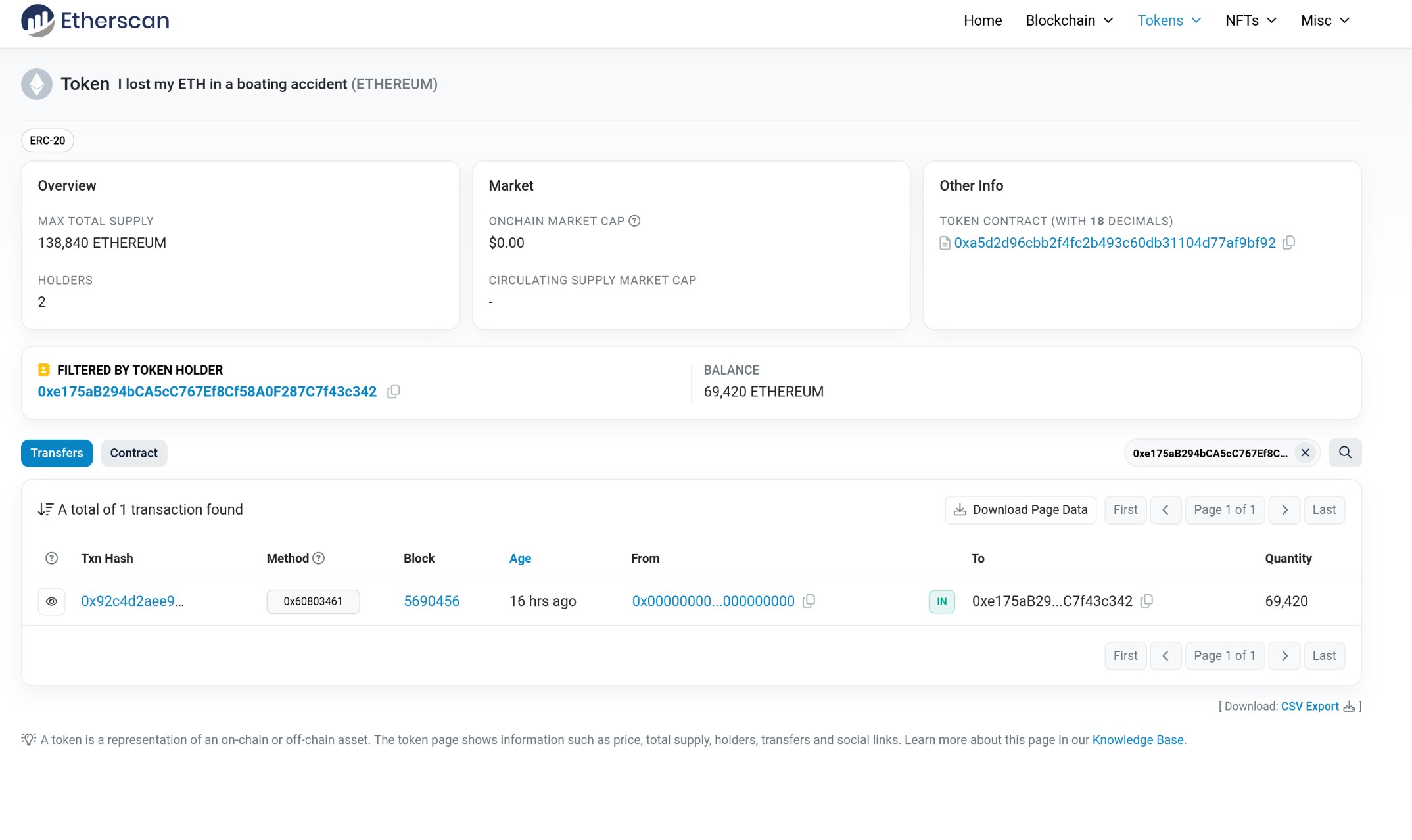
Task: Click the Download Page Data button
Action: 1020,509
